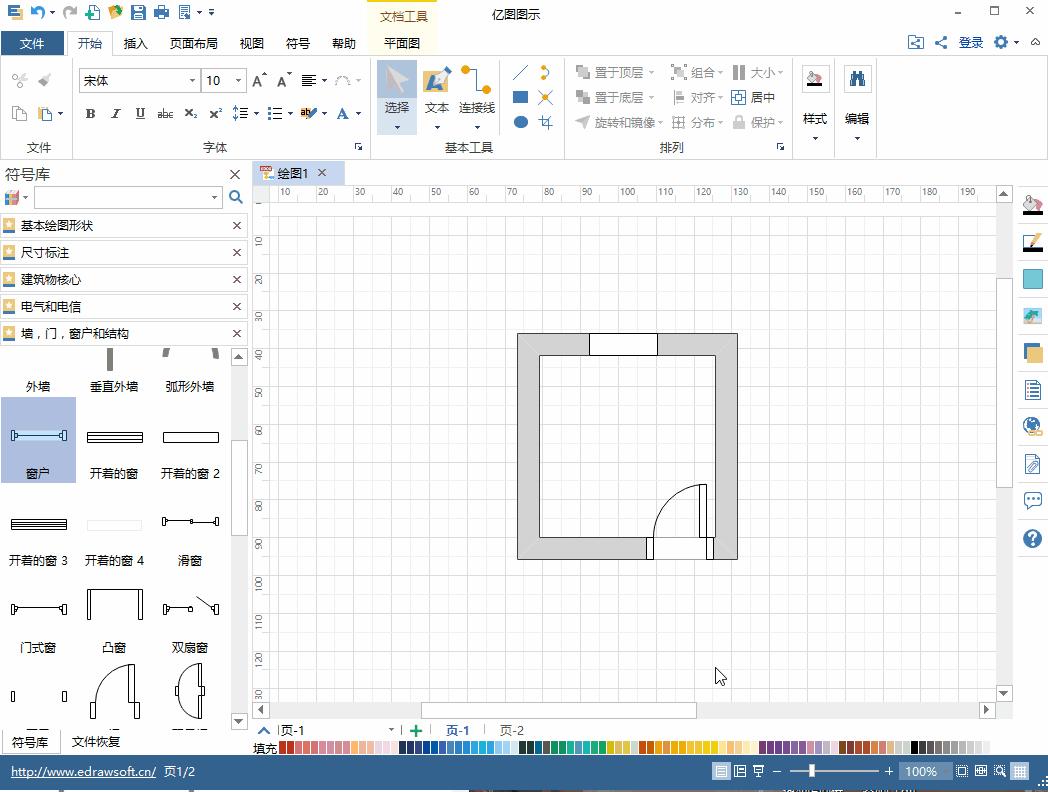Open the help question mark panel
Image resolution: width=1048 pixels, height=792 pixels.
pos(1033,539)
